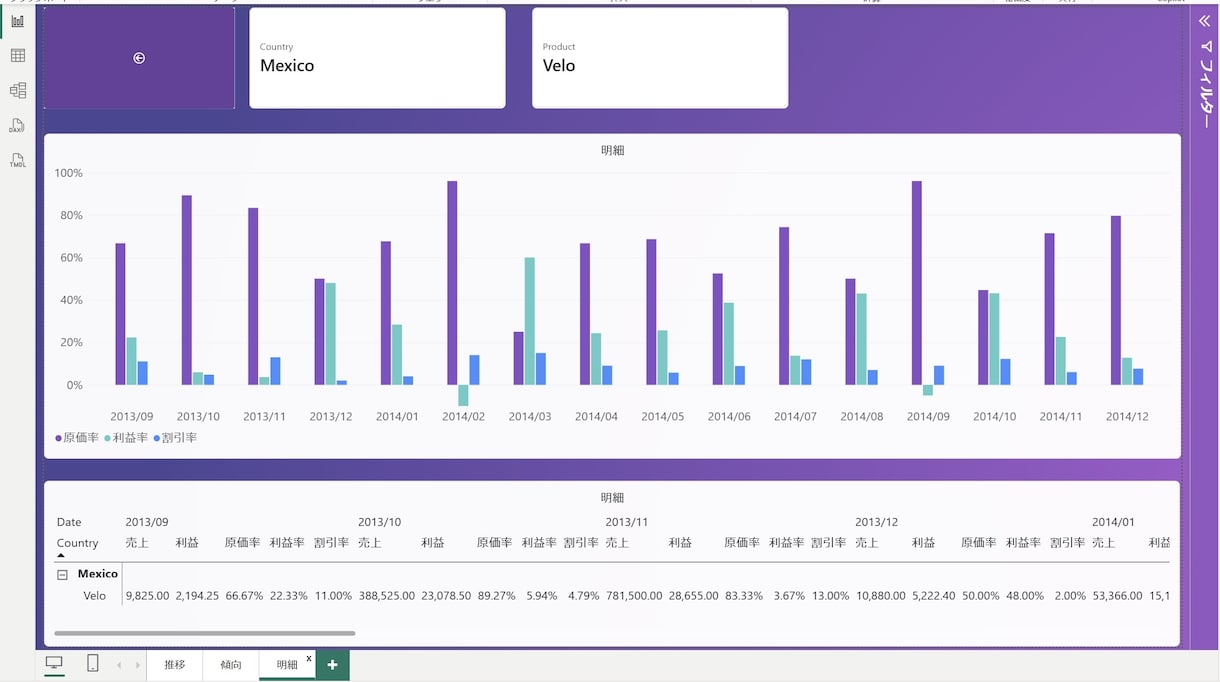Click the 5,222.40 cell
Screen dimensions: 1220x682
tap(933, 596)
